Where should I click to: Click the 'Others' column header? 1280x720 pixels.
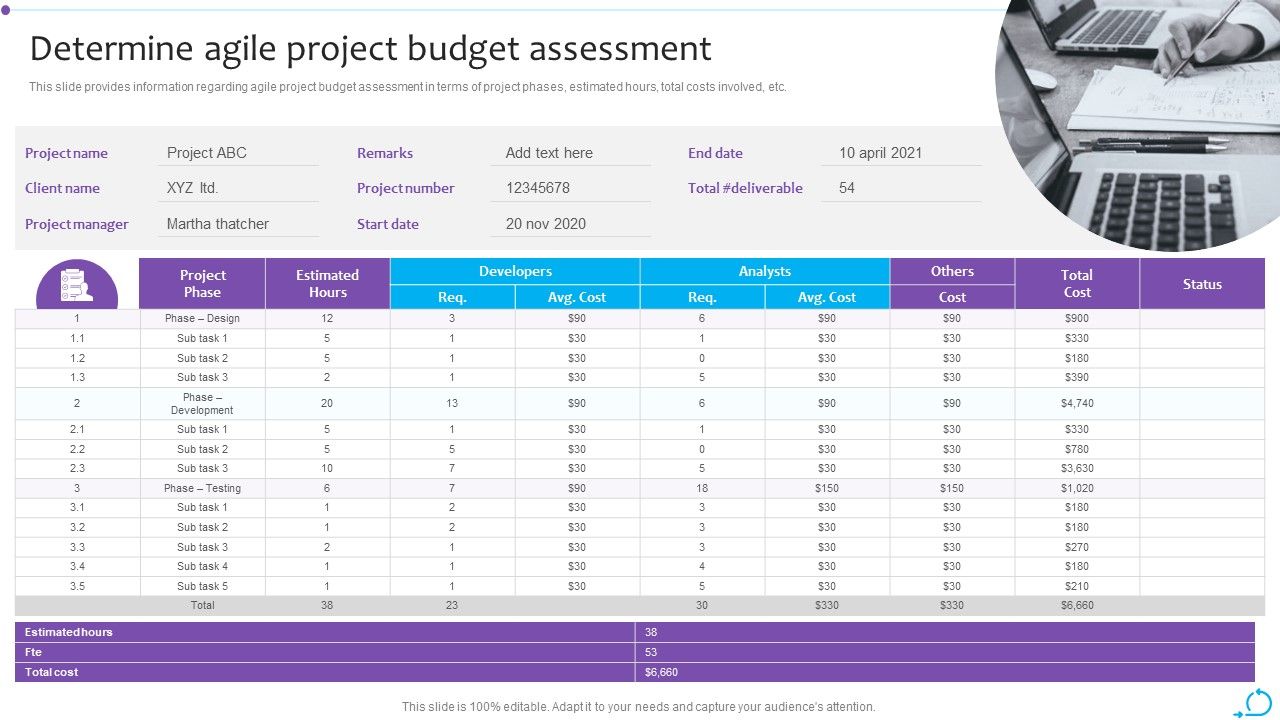(x=952, y=271)
